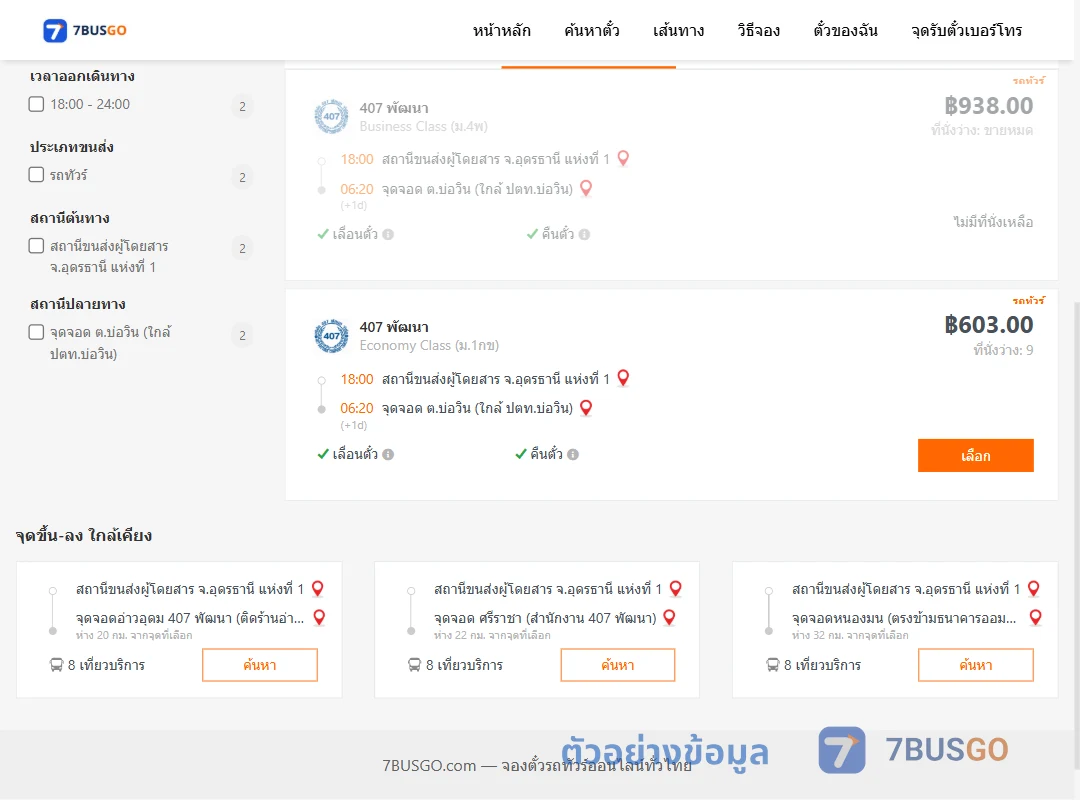Screen dimensions: 1080x800
Task: Click the ไม่มีที่นั่งเหลือ sold-out label
Action: 993,222
